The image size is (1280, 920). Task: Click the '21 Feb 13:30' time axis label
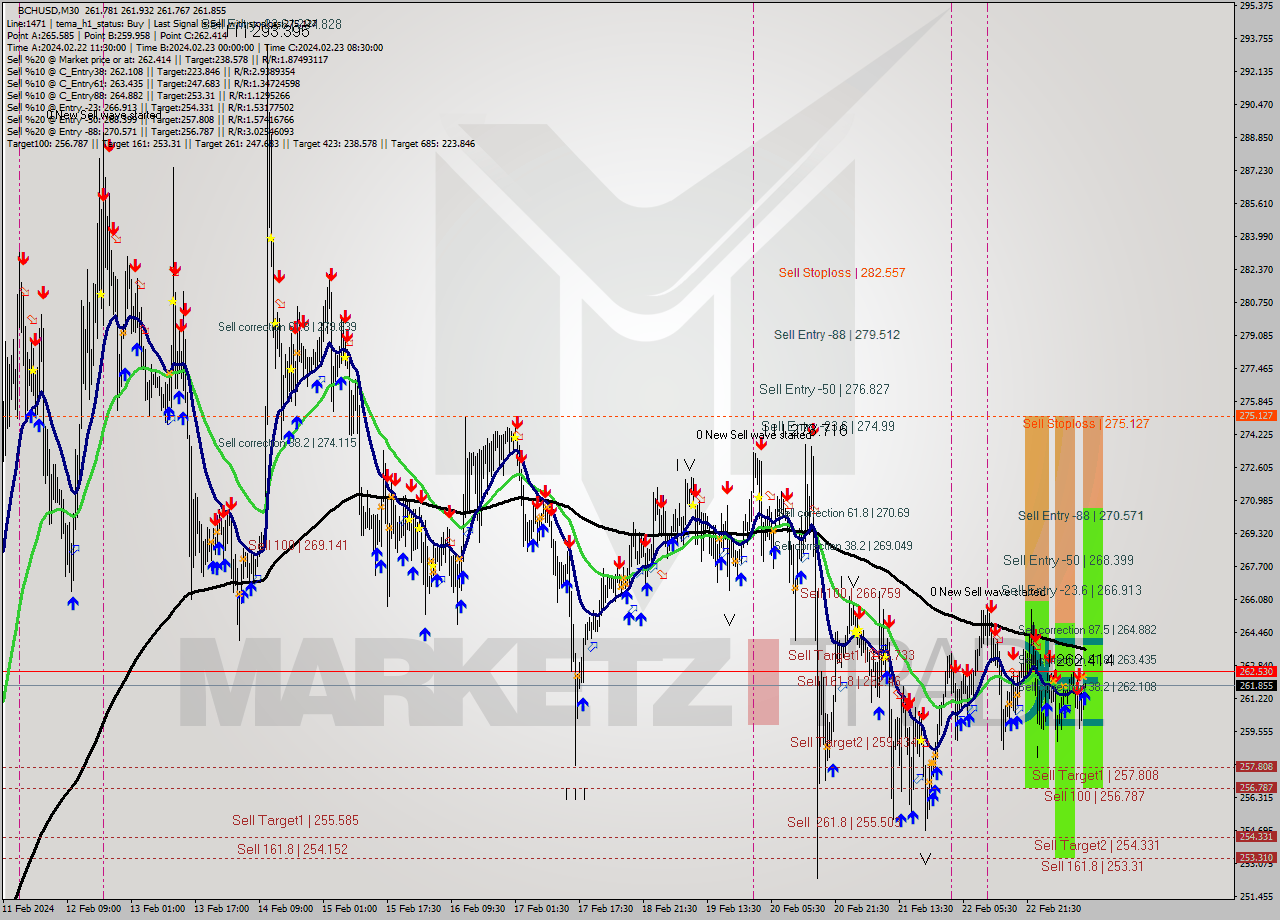click(925, 909)
